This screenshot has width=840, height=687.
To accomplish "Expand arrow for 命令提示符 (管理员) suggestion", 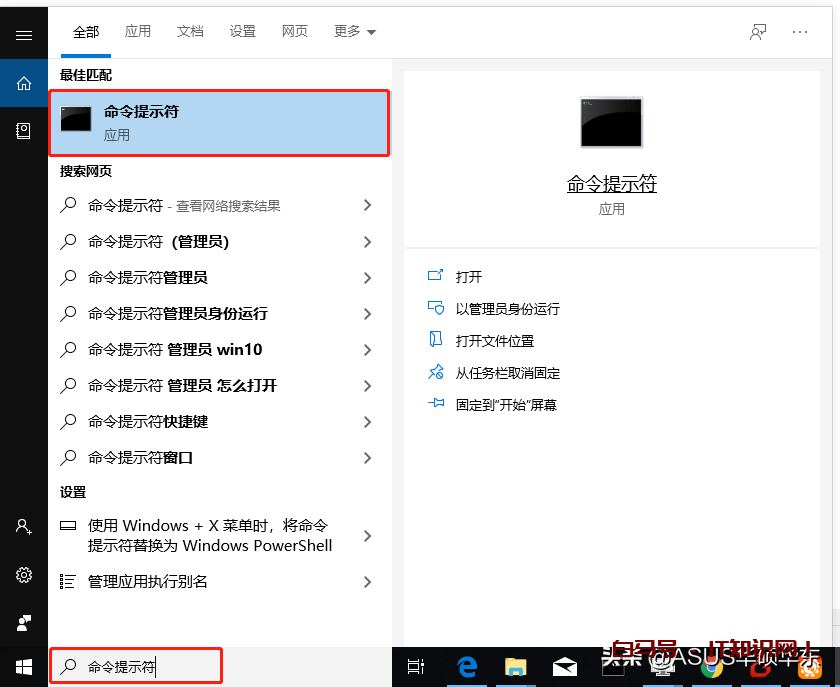I will [x=367, y=242].
